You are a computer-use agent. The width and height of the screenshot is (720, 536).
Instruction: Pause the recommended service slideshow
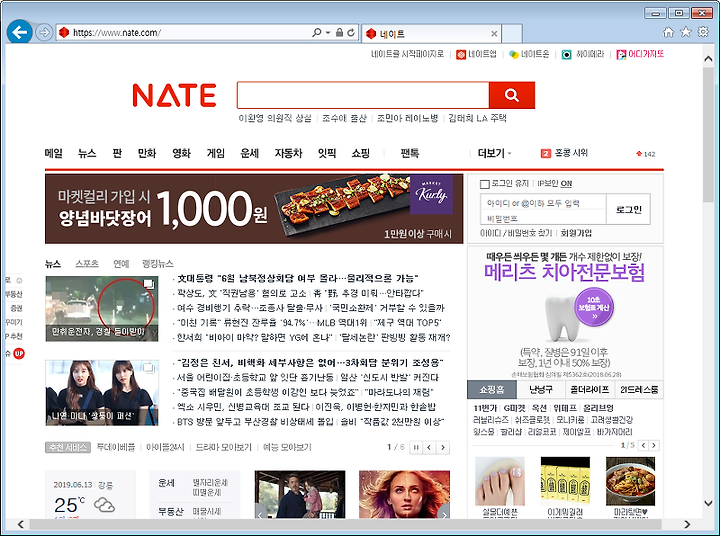point(416,447)
